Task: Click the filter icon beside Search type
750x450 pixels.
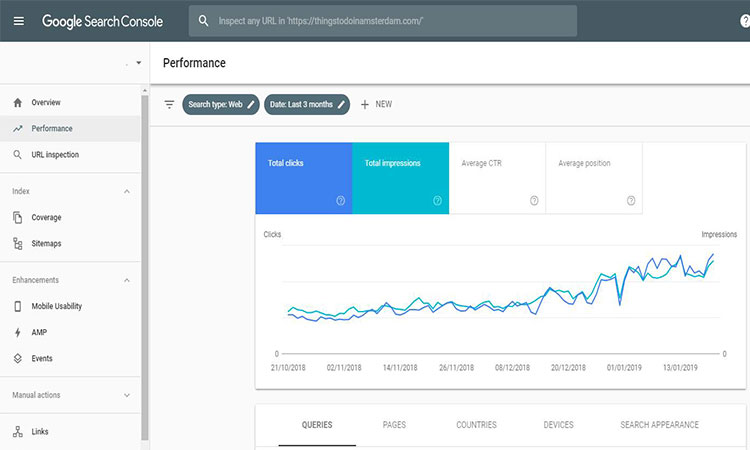Action: point(169,104)
